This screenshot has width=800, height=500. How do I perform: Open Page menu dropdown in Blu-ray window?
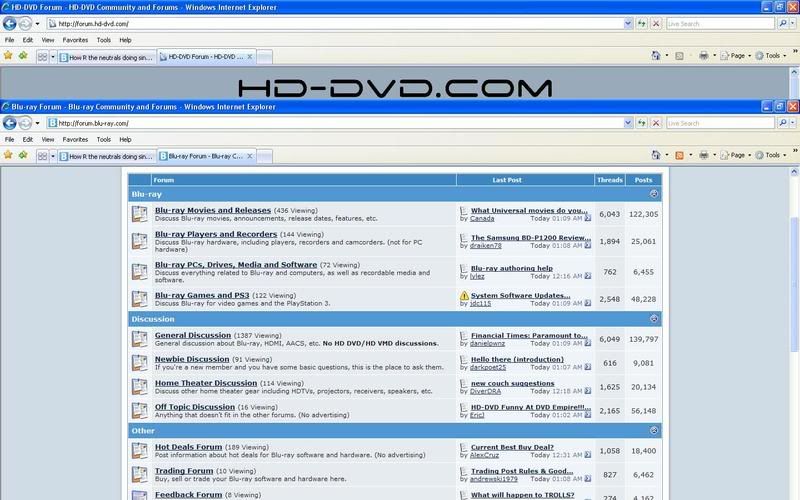coord(749,155)
